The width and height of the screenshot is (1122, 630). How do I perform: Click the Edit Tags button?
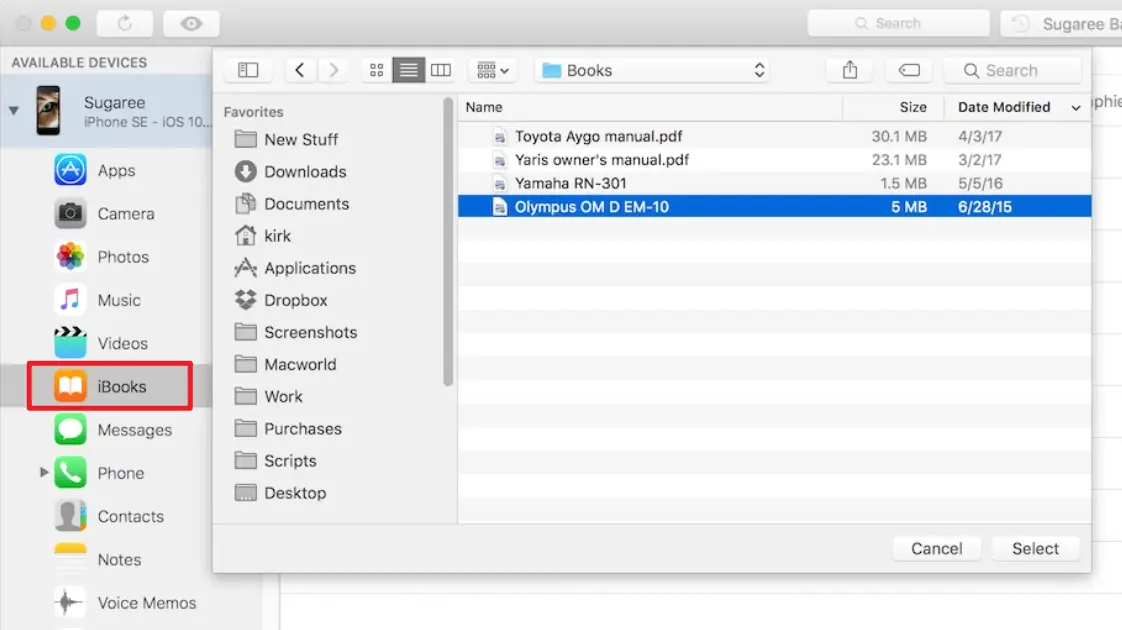click(909, 70)
